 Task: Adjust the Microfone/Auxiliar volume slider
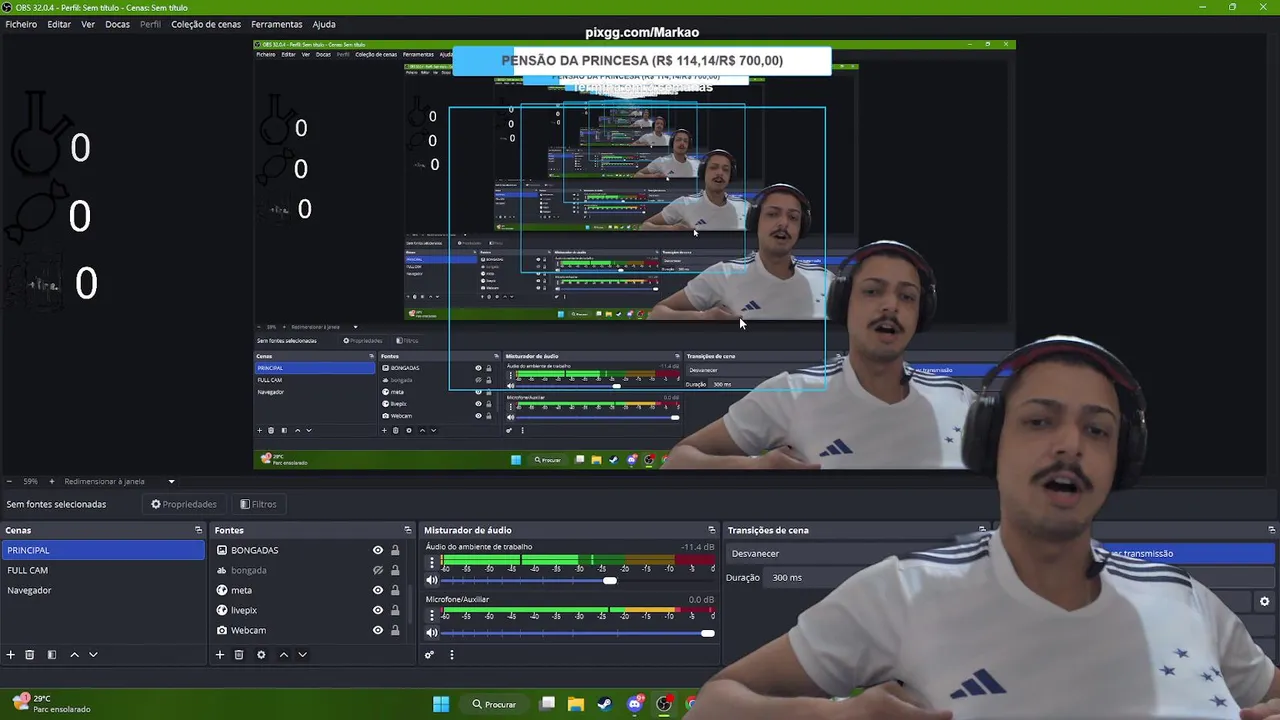(x=708, y=632)
